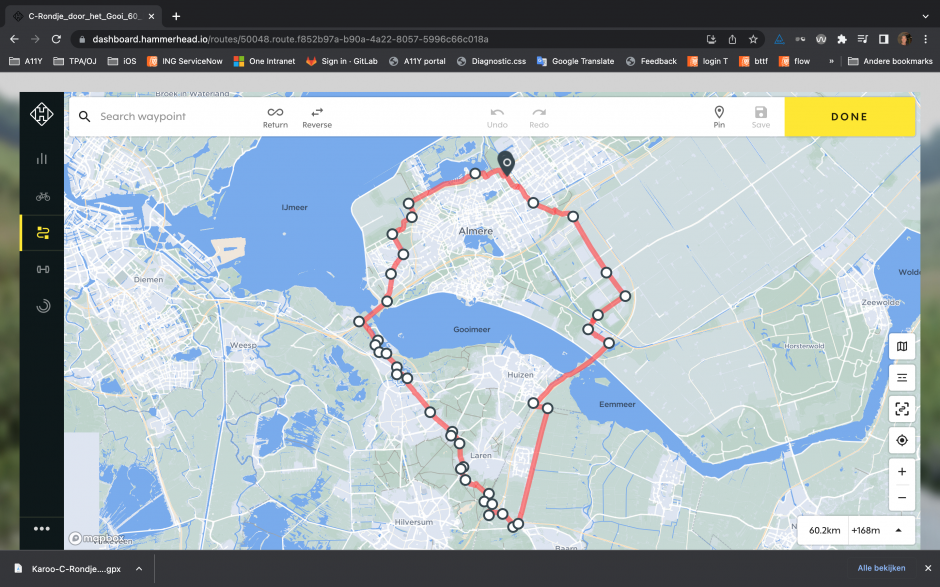
Task: Click the 60.2km distance readout
Action: pos(824,530)
